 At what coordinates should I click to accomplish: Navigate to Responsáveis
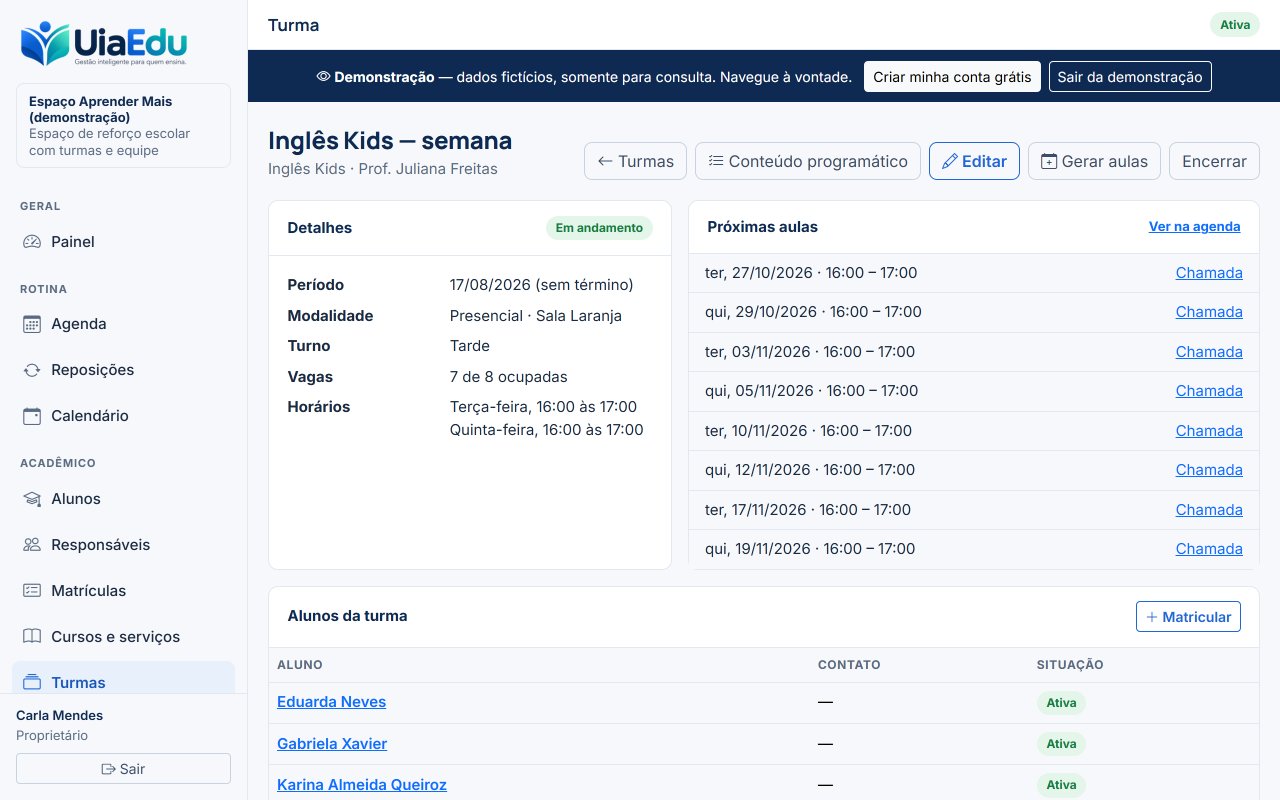tap(124, 545)
